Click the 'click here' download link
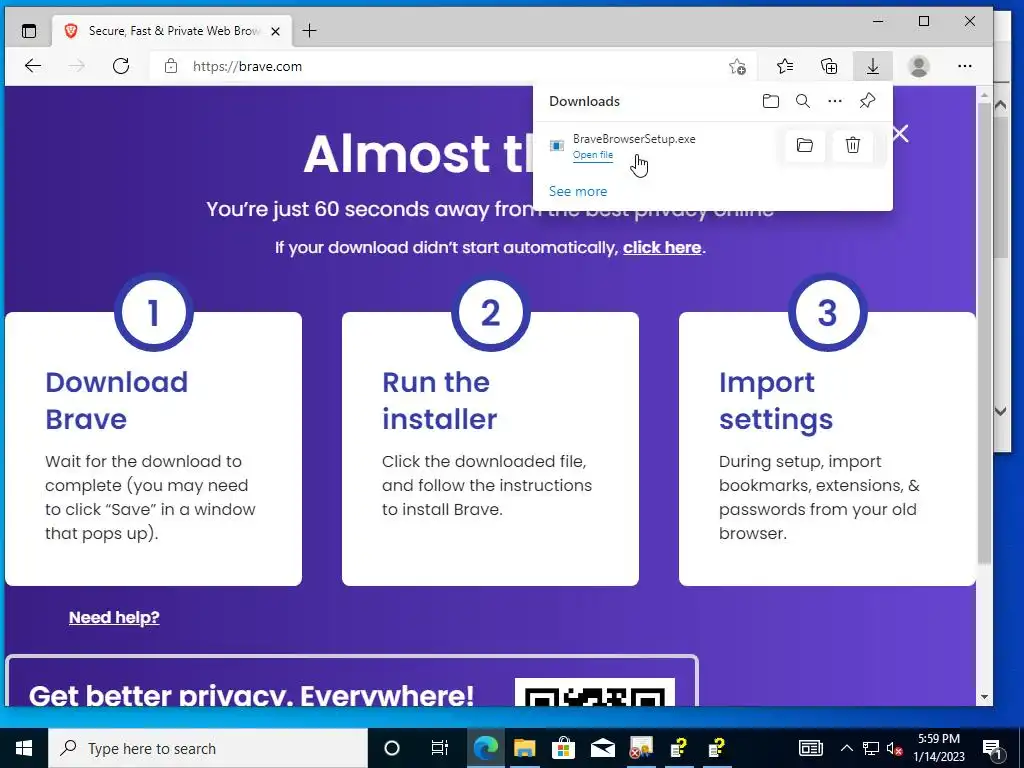The height and width of the screenshot is (768, 1024). 662,248
